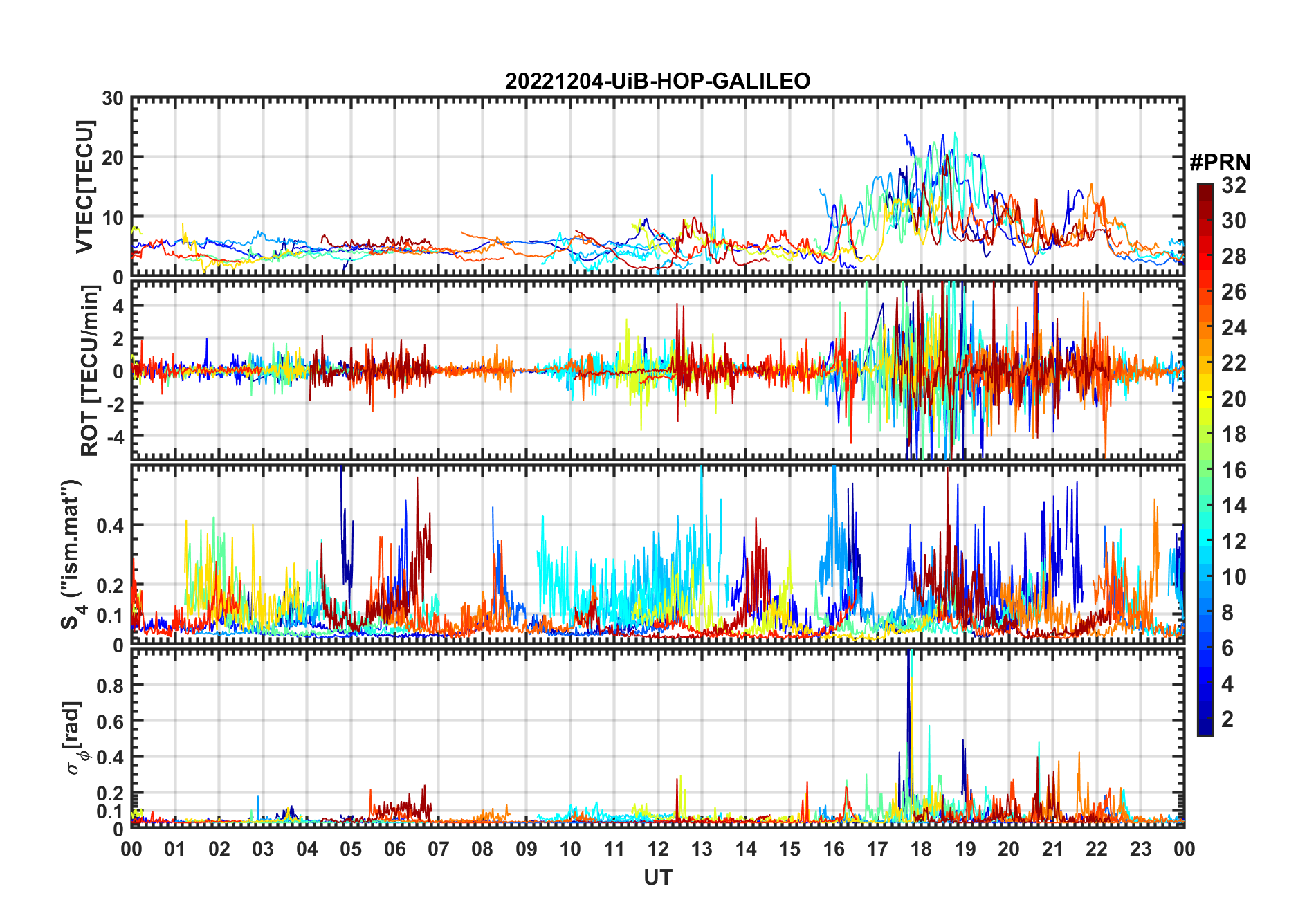The width and height of the screenshot is (1316, 920).
Task: Click the 13 tick on the UT axis
Action: [702, 849]
